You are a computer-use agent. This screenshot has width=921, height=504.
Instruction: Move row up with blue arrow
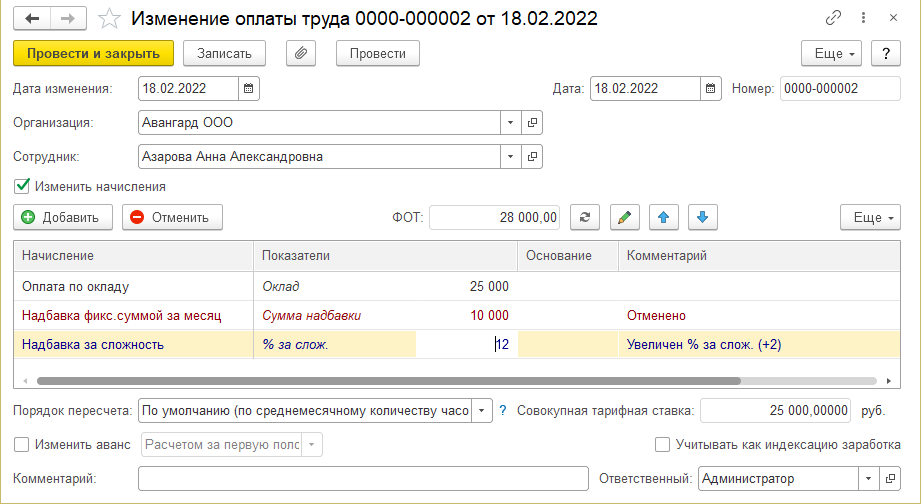664,217
